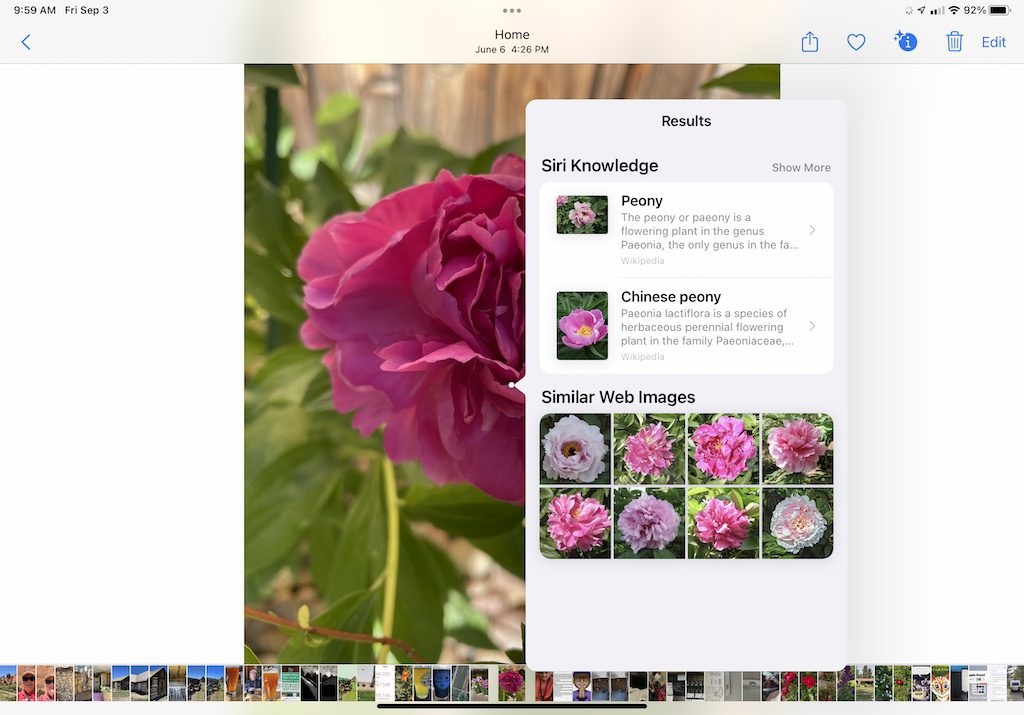Open first white peony web image
The image size is (1024, 715).
click(575, 449)
